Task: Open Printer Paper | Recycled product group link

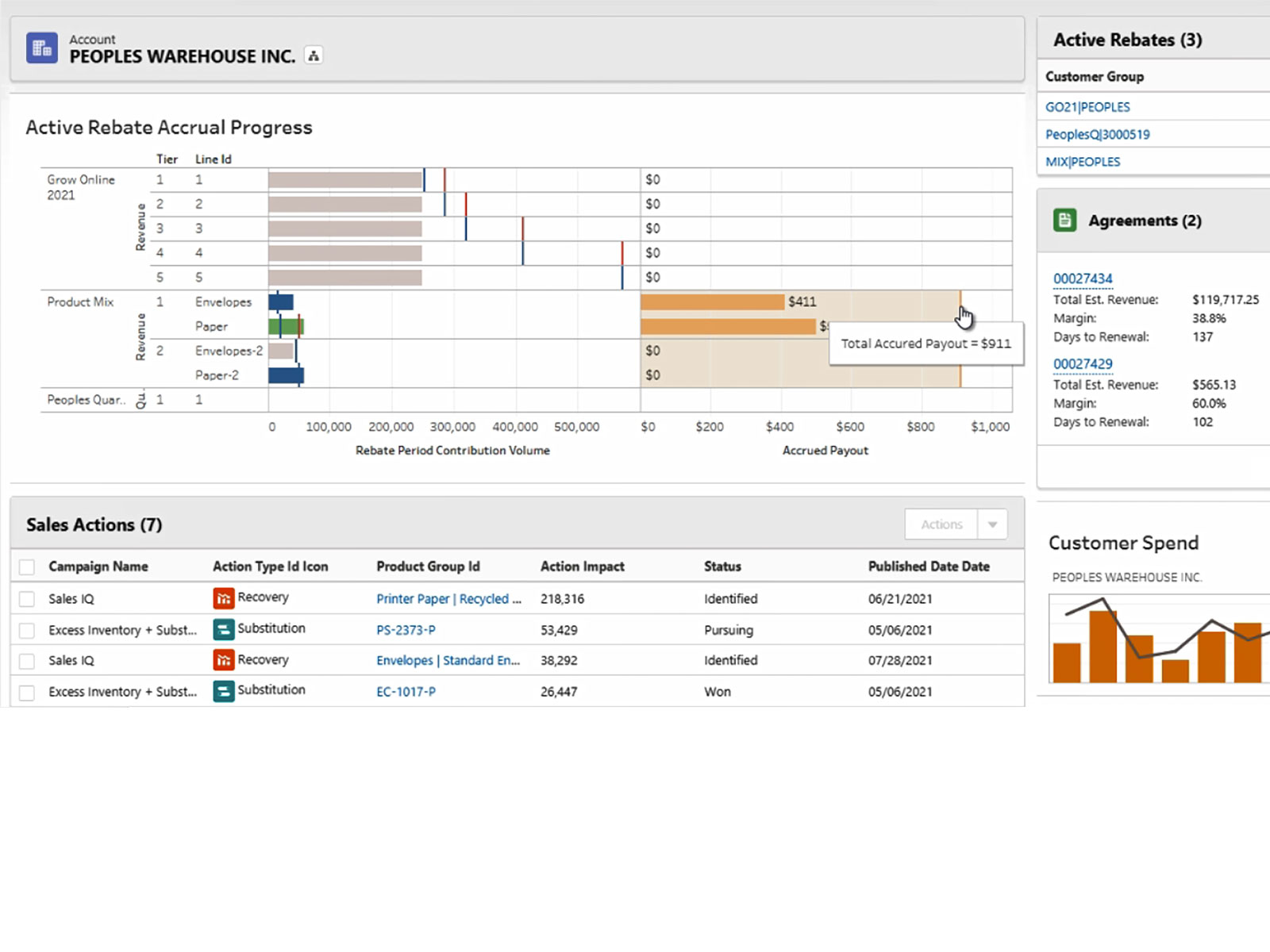Action: (x=448, y=599)
